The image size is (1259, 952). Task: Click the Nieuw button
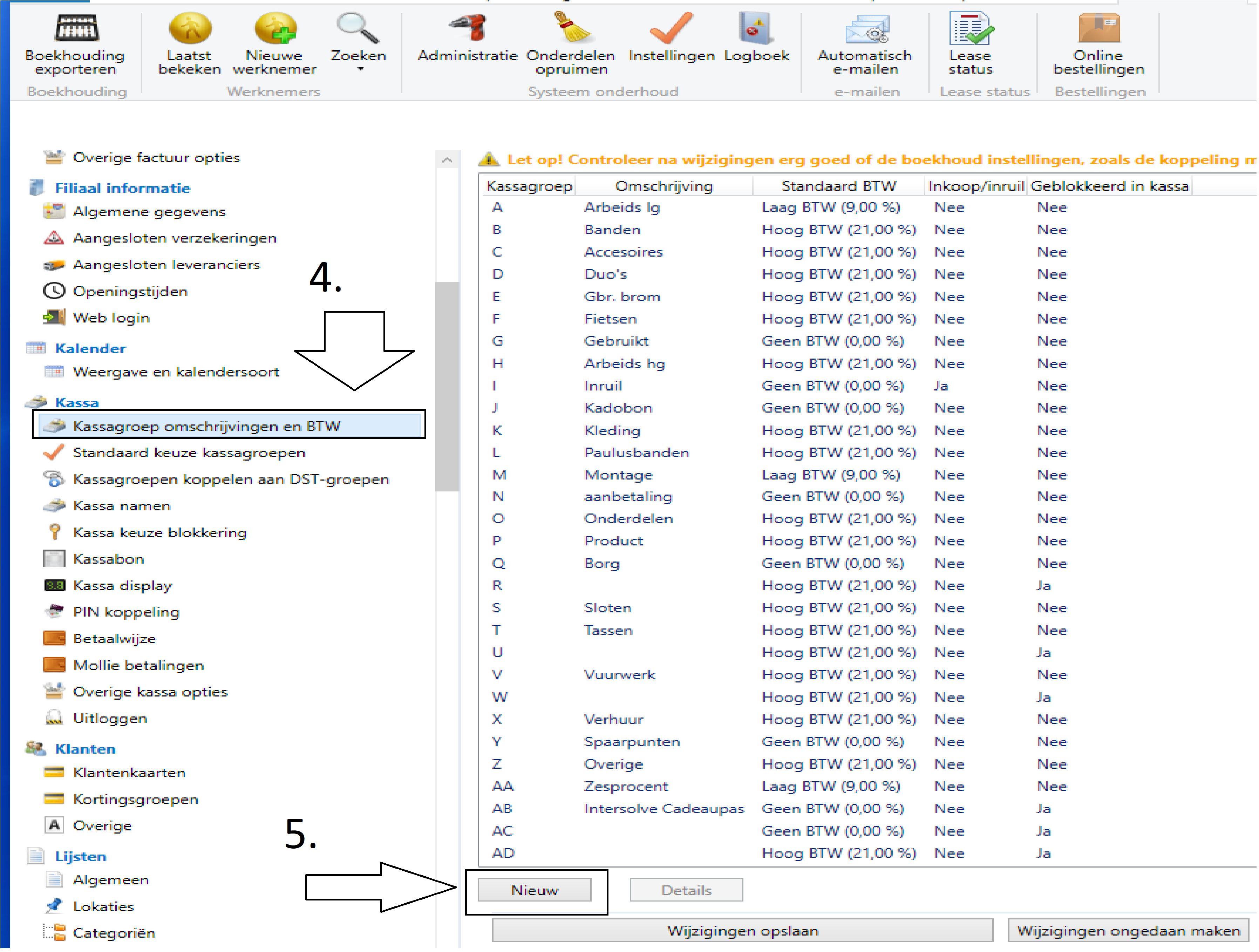coord(534,891)
